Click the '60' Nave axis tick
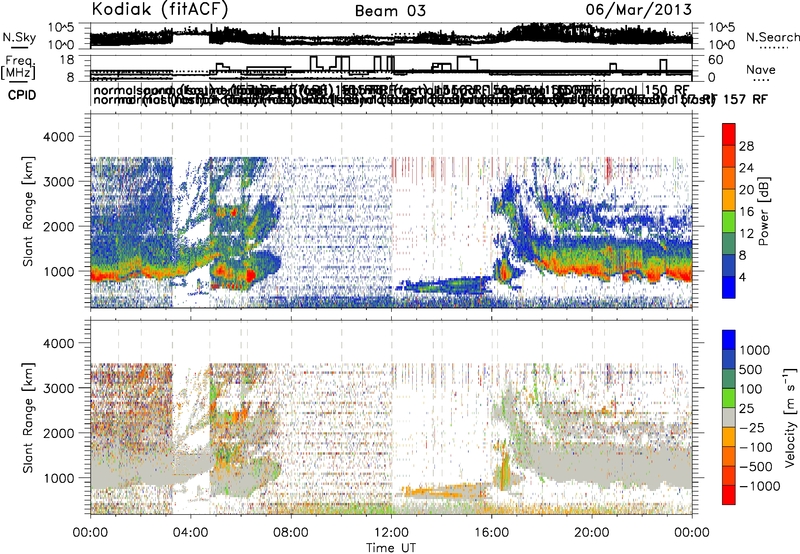This screenshot has width=800, height=554. tap(716, 60)
